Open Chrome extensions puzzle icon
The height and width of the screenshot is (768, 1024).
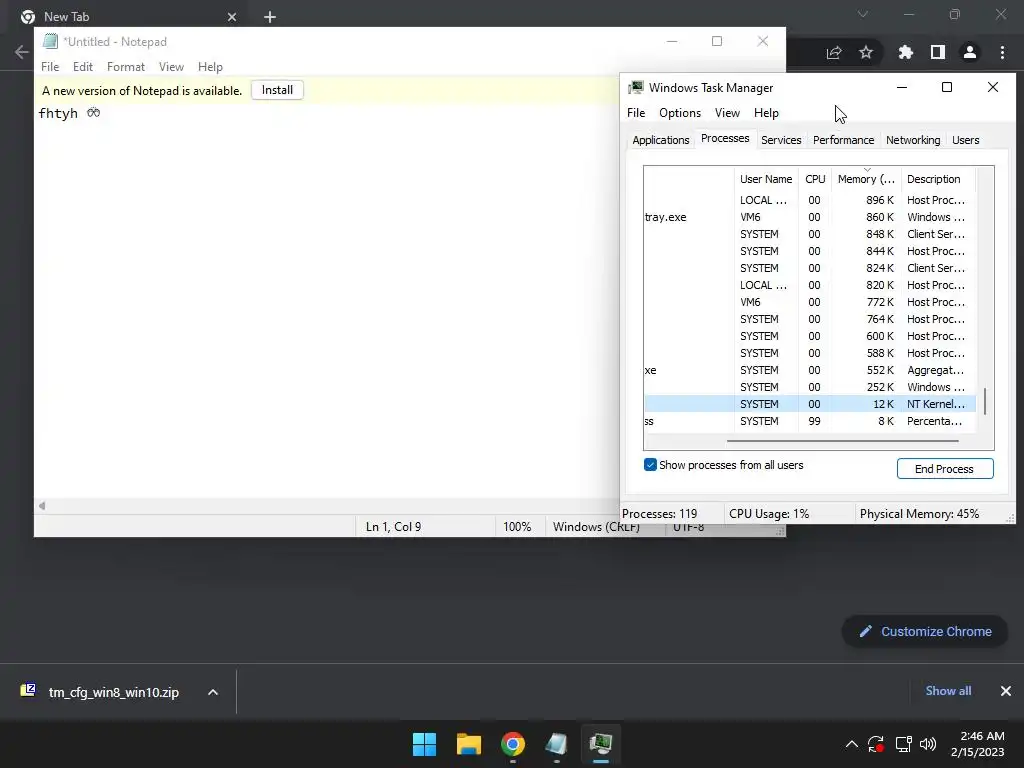[x=905, y=52]
